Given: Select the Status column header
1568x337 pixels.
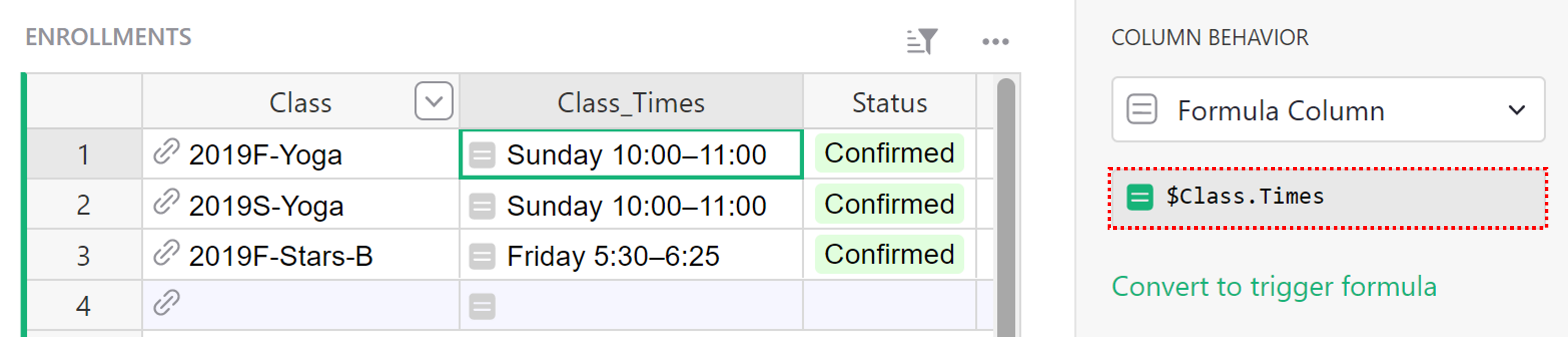Looking at the screenshot, I should point(889,102).
